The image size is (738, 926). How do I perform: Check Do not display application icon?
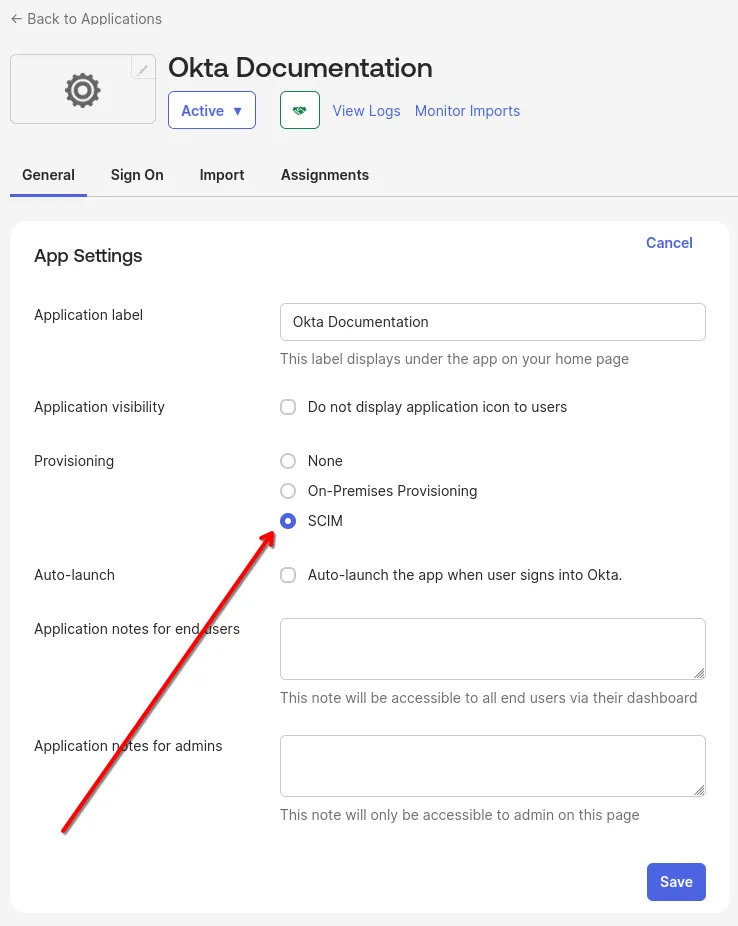pos(288,407)
